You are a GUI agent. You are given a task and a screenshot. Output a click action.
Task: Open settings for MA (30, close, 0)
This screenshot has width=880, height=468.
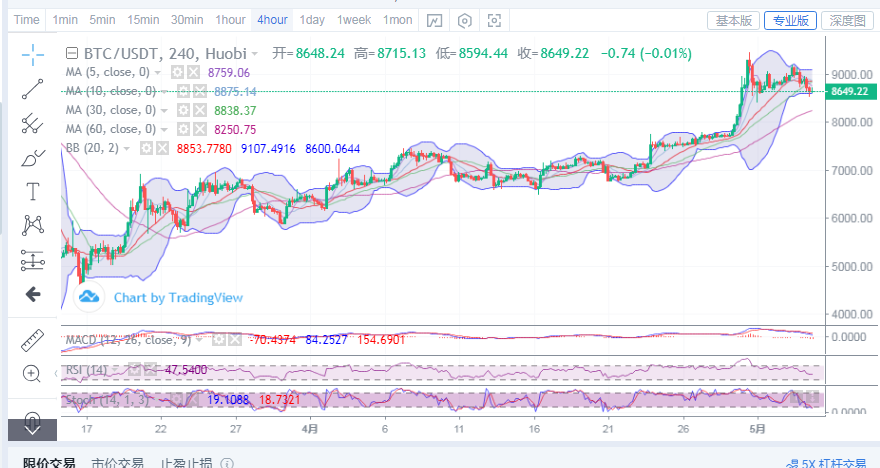[182, 111]
